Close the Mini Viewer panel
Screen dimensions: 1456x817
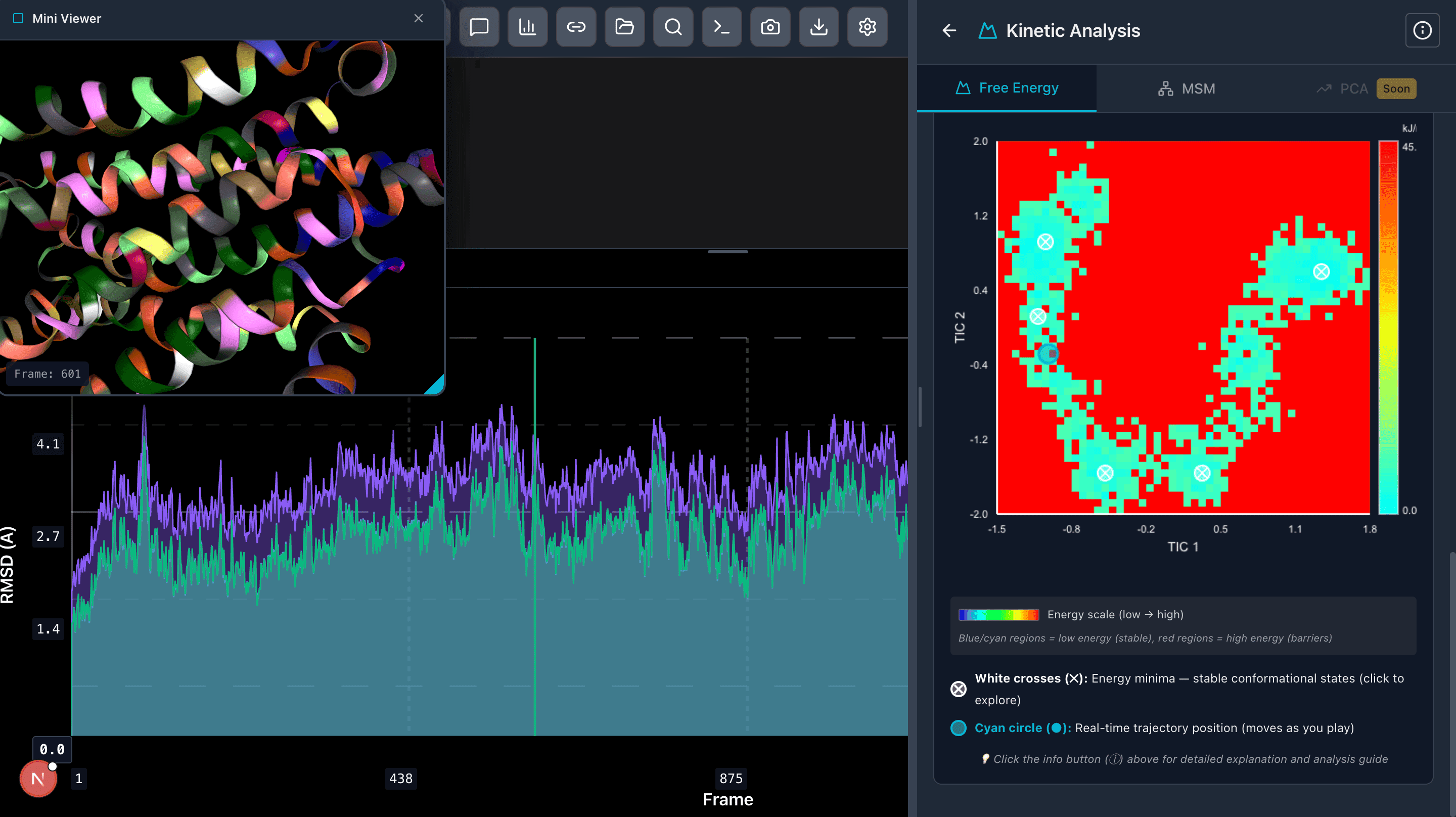(418, 18)
